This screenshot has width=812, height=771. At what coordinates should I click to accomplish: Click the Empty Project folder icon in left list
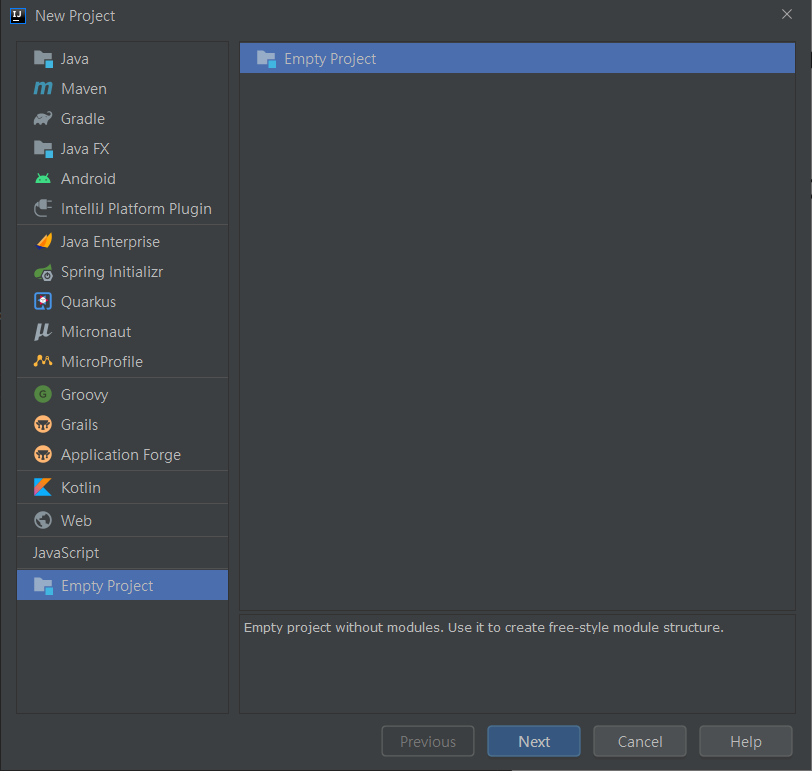[43, 586]
